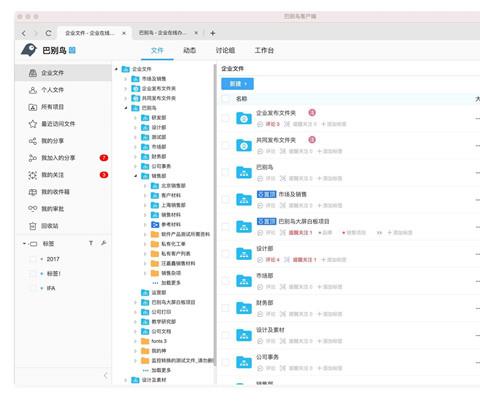Click 企业发布文件夹 folder icon in list
The height and width of the screenshot is (404, 480).
pyautogui.click(x=244, y=118)
